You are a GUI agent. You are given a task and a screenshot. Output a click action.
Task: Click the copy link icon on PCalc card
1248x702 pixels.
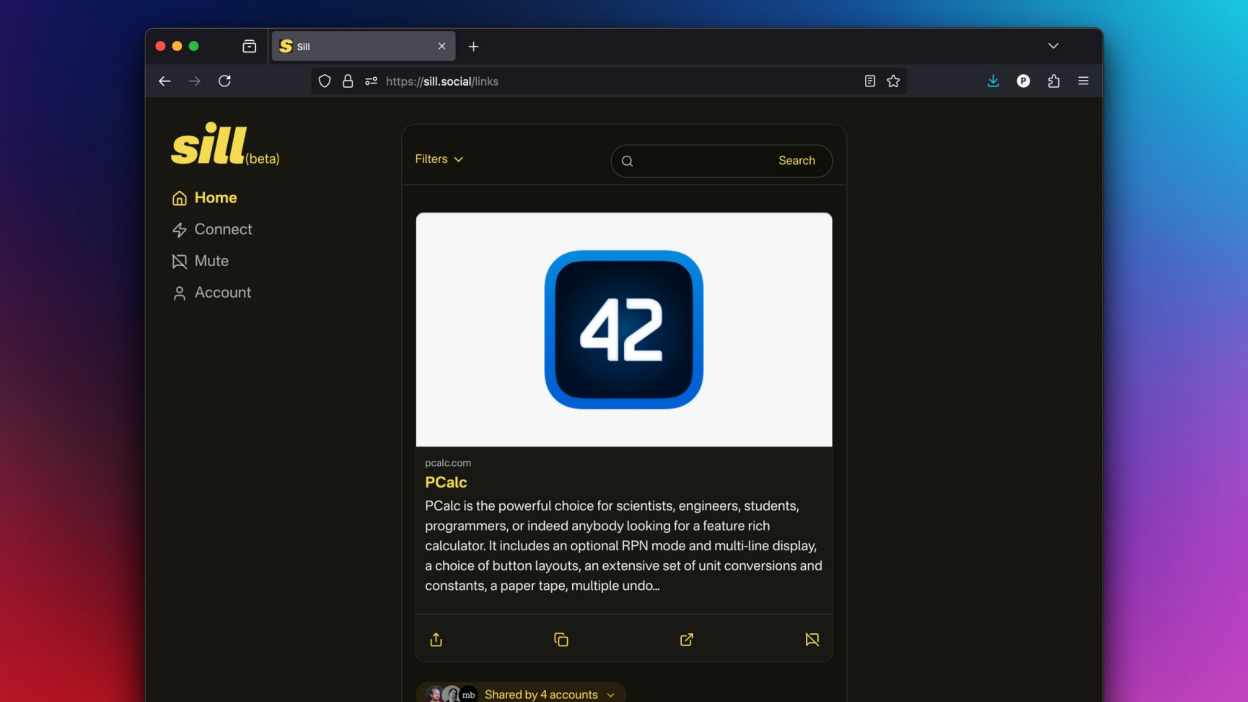(561, 640)
